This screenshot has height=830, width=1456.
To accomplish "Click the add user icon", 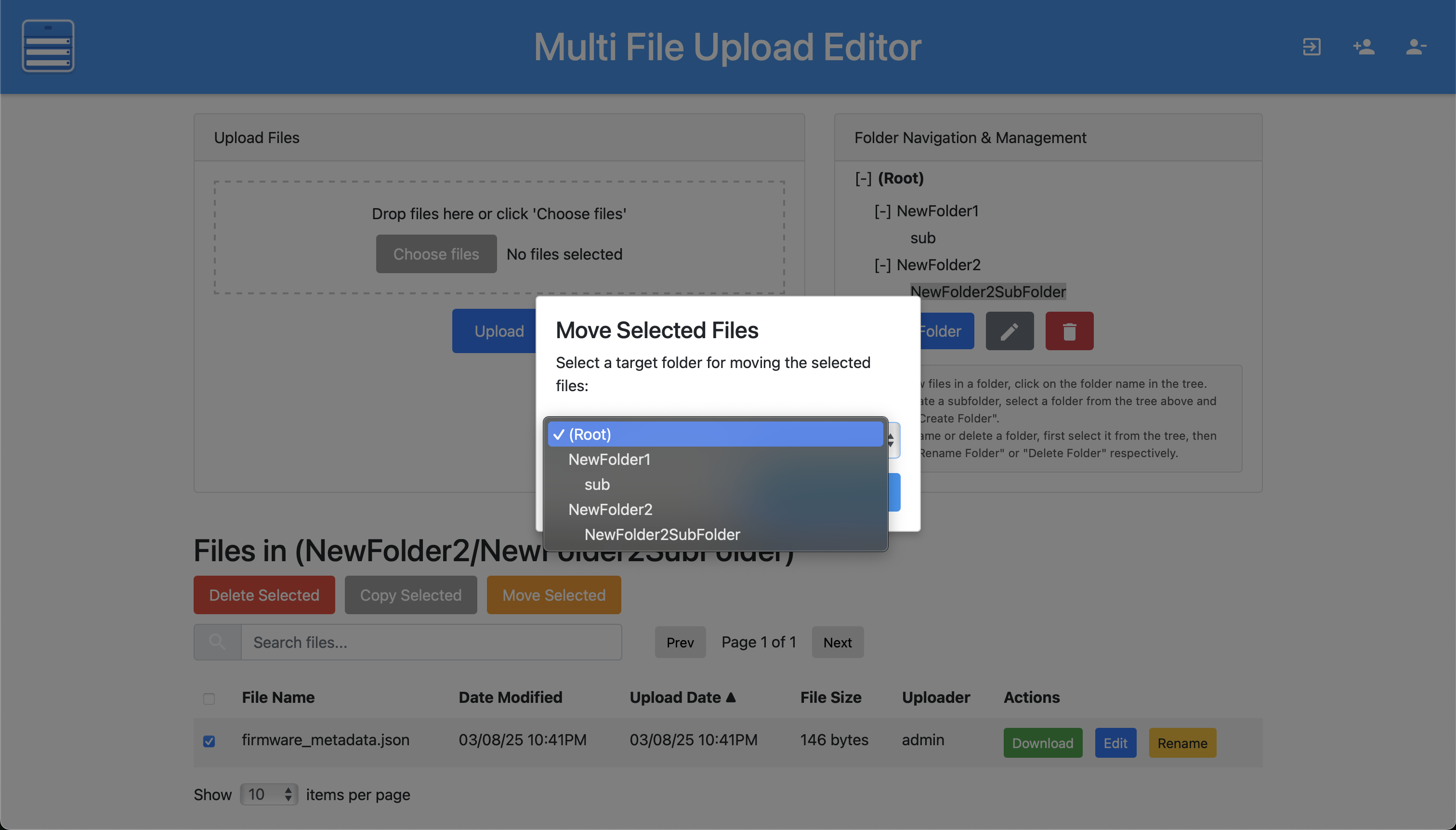I will point(1364,47).
